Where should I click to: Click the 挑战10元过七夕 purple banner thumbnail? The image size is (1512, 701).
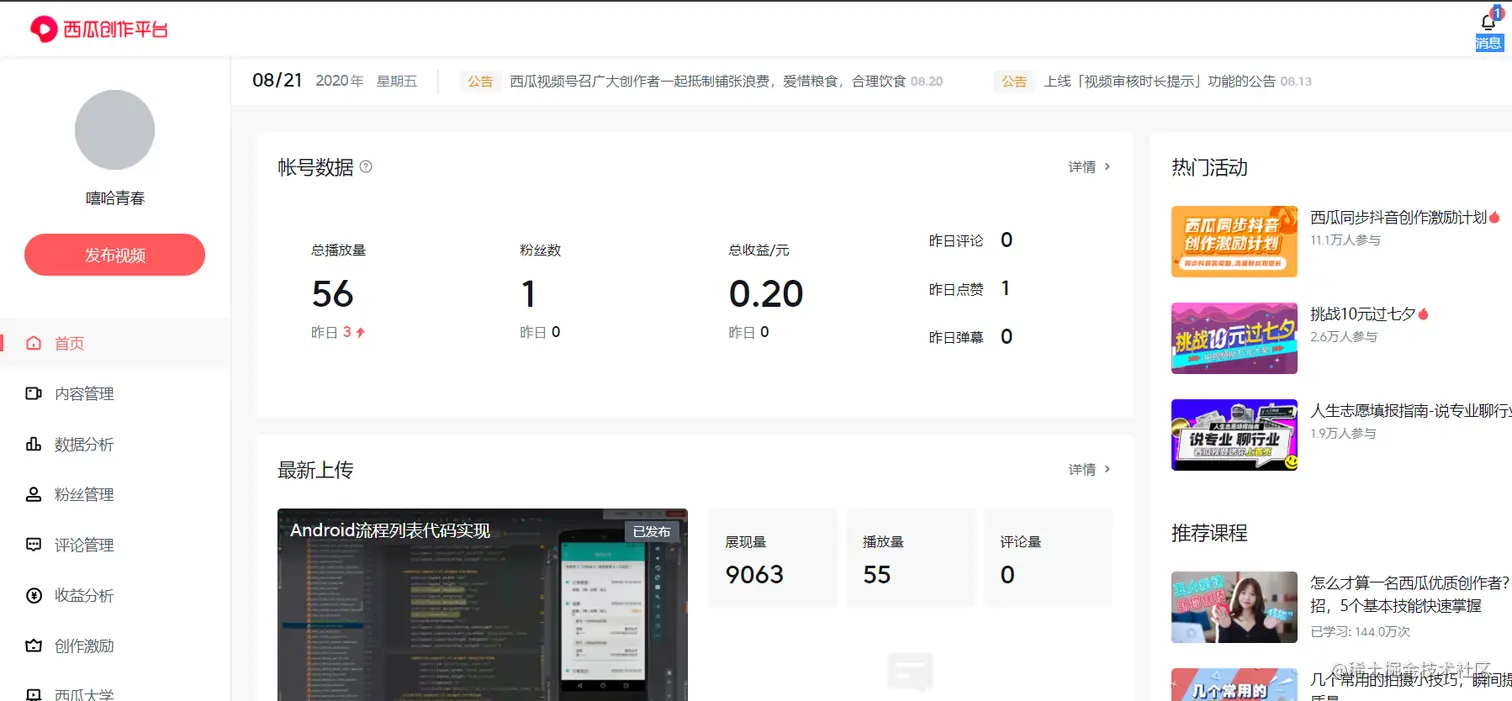[1234, 338]
